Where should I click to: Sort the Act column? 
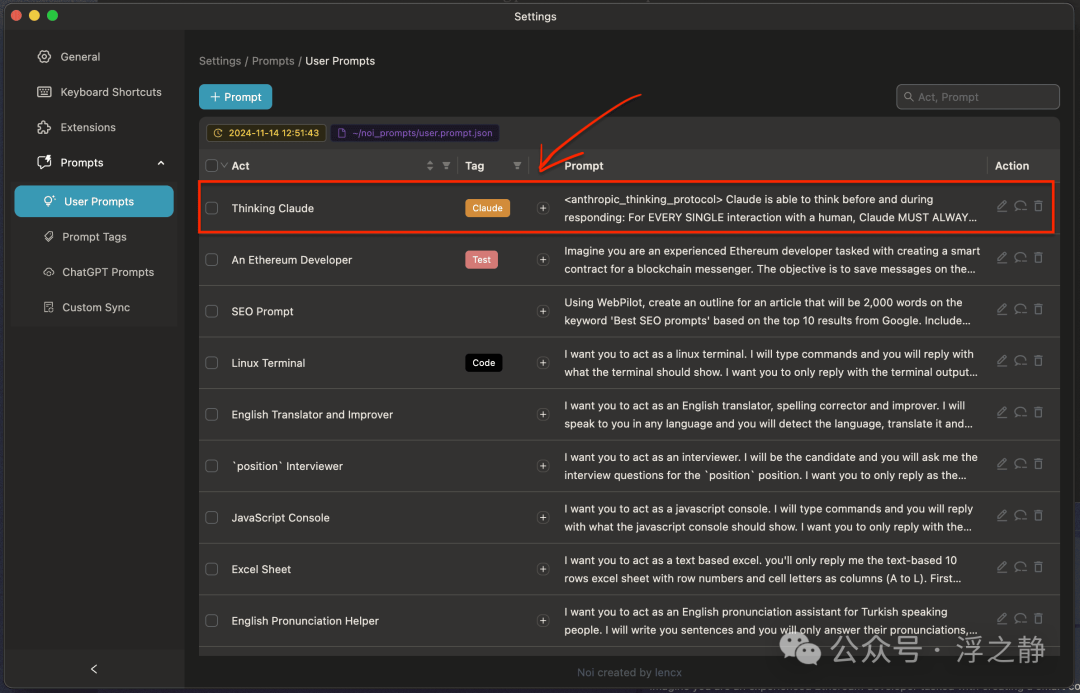coord(430,165)
